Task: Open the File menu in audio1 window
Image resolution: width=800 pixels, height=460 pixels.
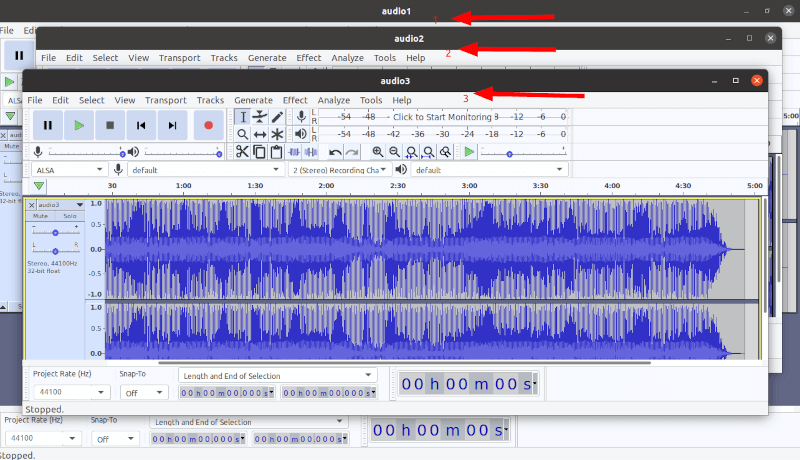Action: [x=7, y=31]
